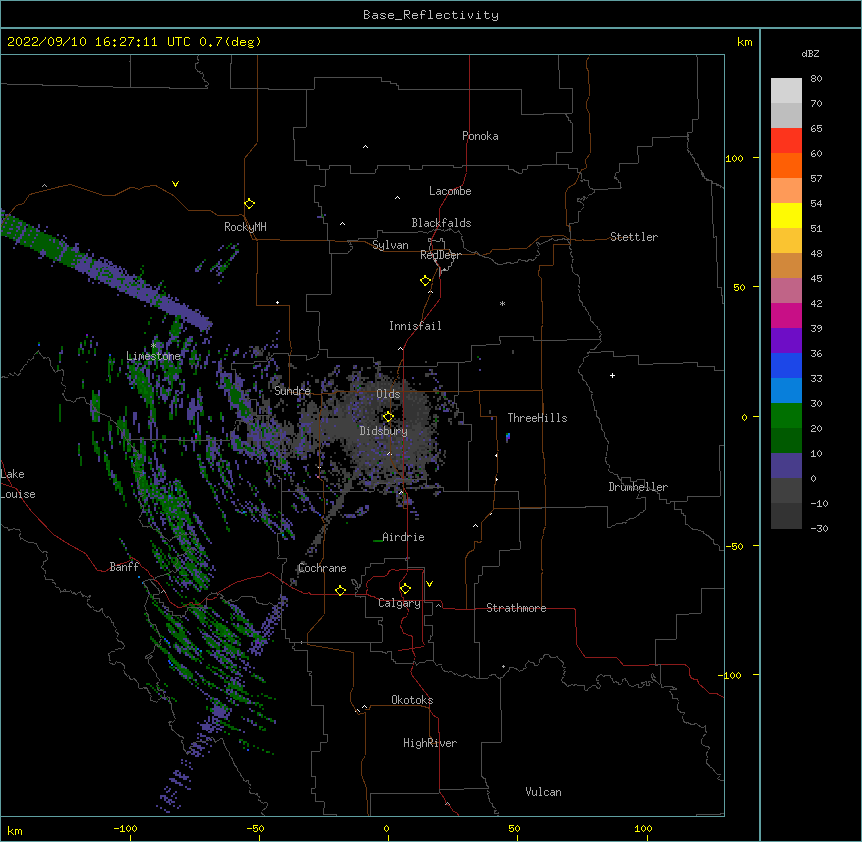Viewport: 862px width, 842px height.
Task: Select the 50 tick on the horizontal axis
Action: [514, 828]
